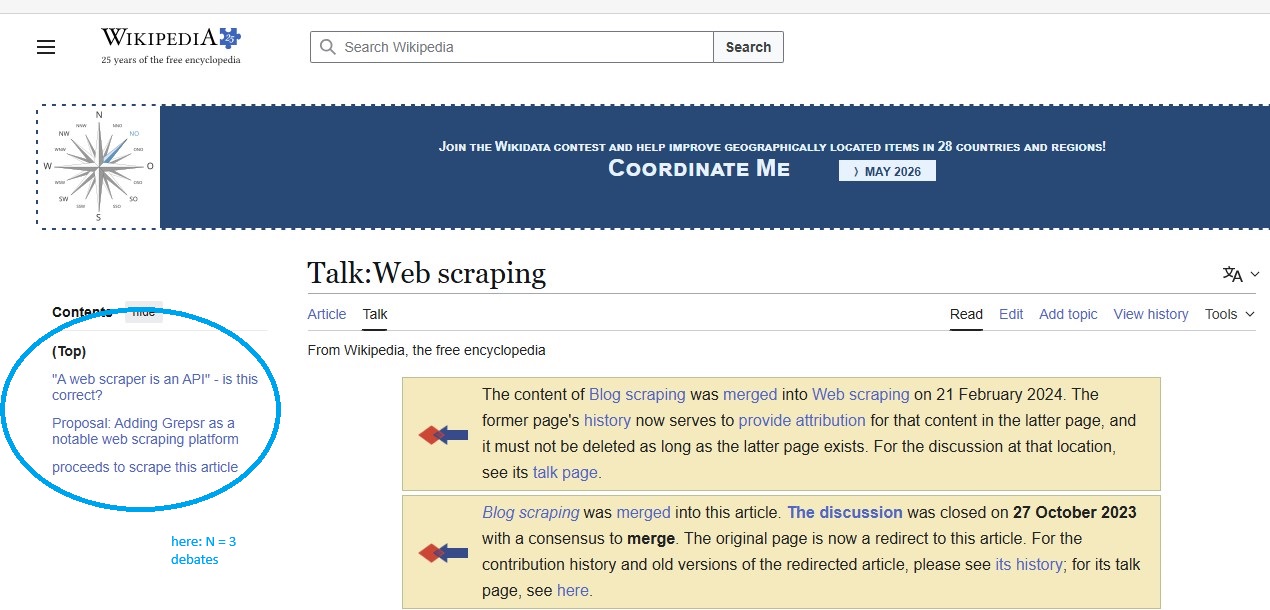Click "25 years of the free encyclopedia" tagline

pos(171,60)
